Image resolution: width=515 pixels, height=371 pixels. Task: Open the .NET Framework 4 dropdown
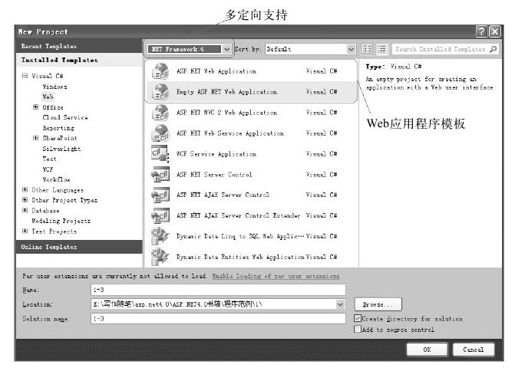pyautogui.click(x=227, y=49)
